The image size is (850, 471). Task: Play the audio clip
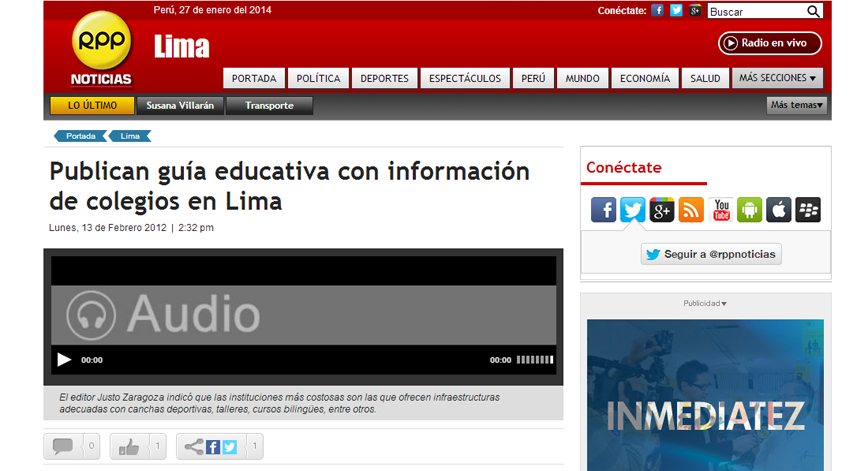pos(64,359)
